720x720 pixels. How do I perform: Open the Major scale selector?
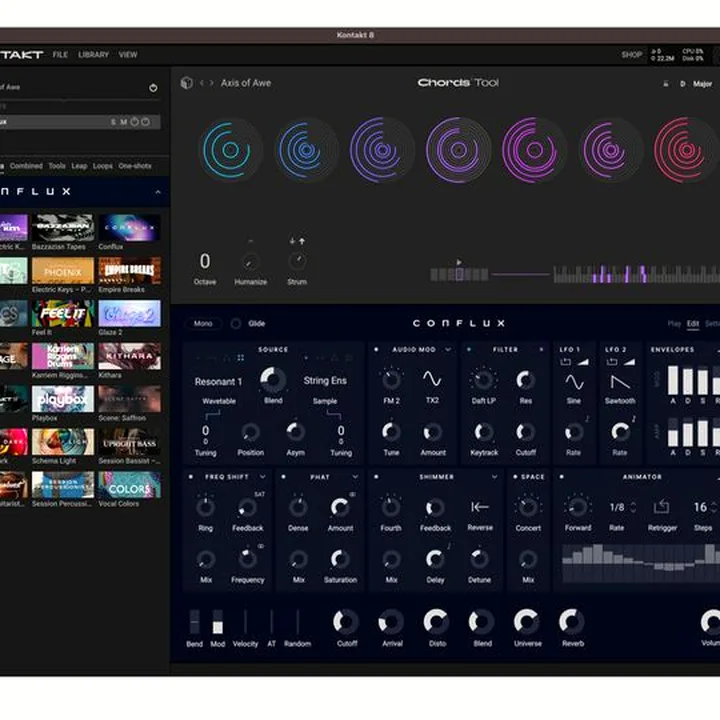coord(702,84)
